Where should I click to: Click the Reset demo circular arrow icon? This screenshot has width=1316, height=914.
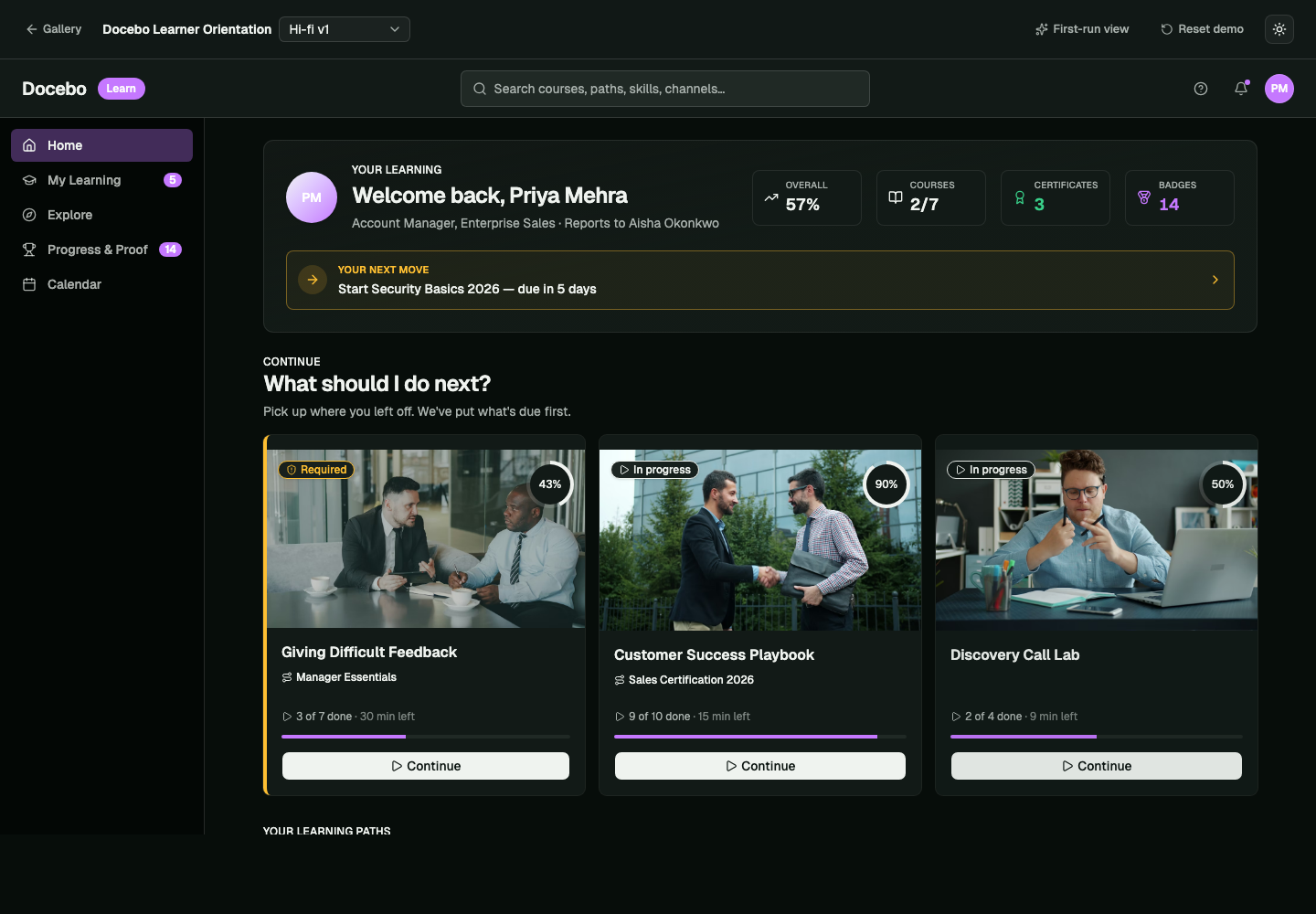point(1166,29)
